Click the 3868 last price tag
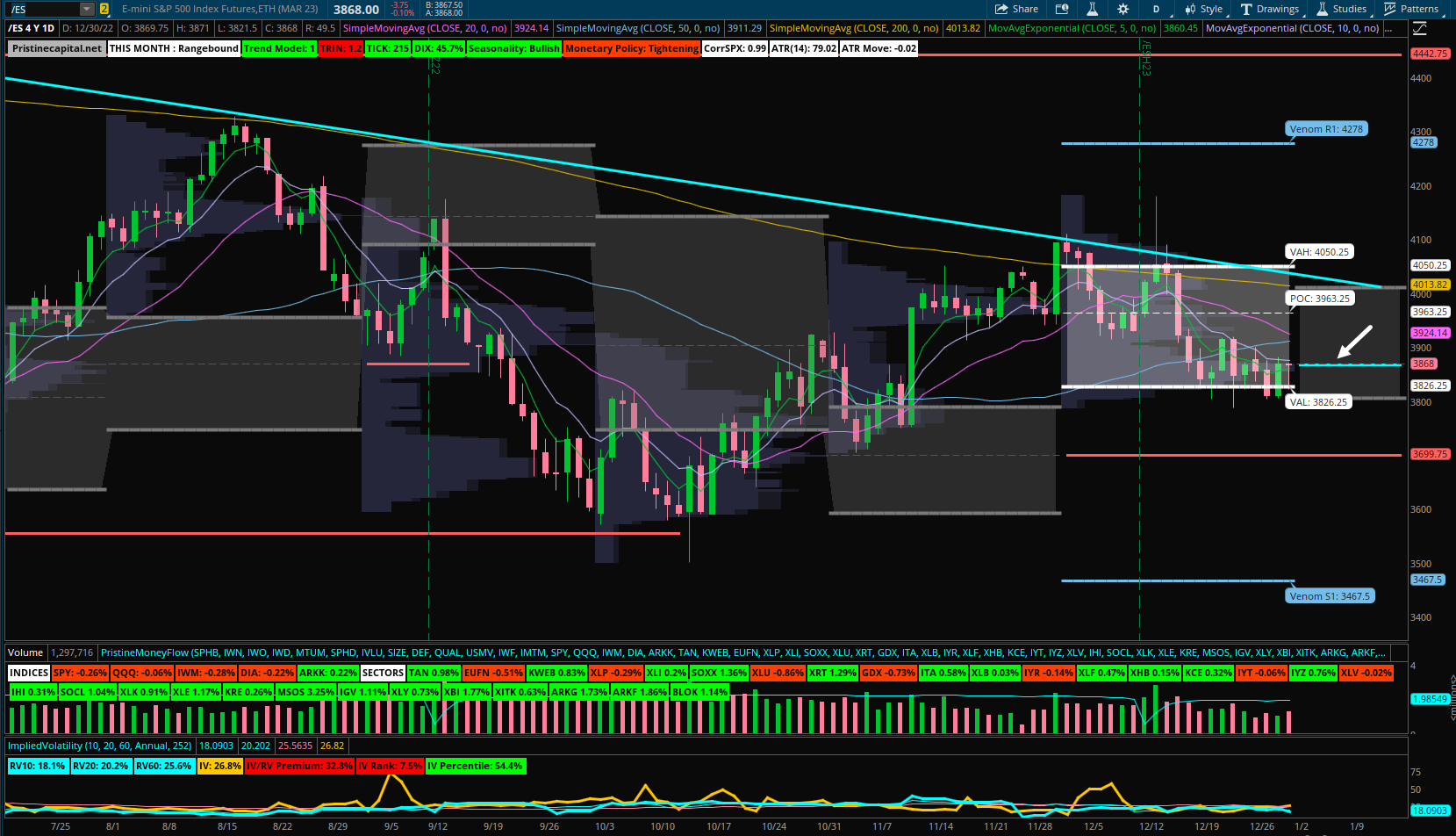This screenshot has height=836, width=1456. pyautogui.click(x=1423, y=364)
